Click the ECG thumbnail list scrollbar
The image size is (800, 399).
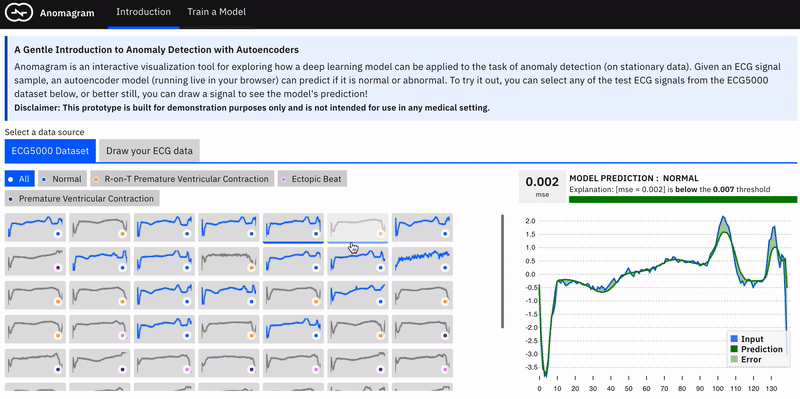click(x=503, y=271)
